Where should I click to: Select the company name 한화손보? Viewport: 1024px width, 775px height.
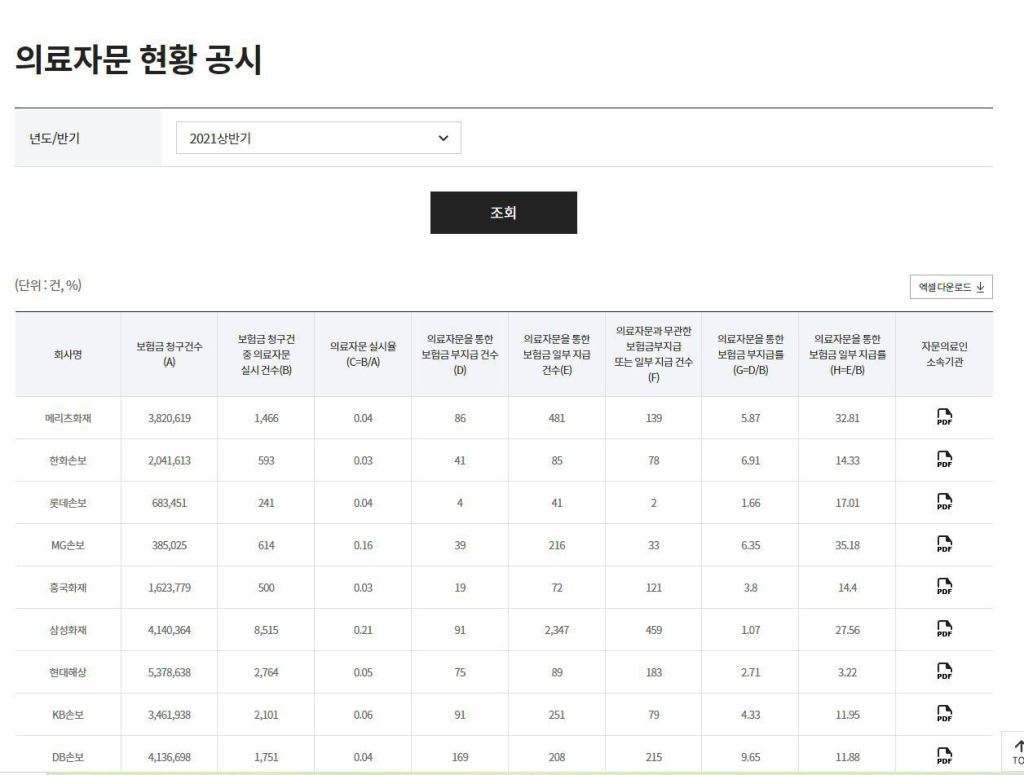(68, 460)
